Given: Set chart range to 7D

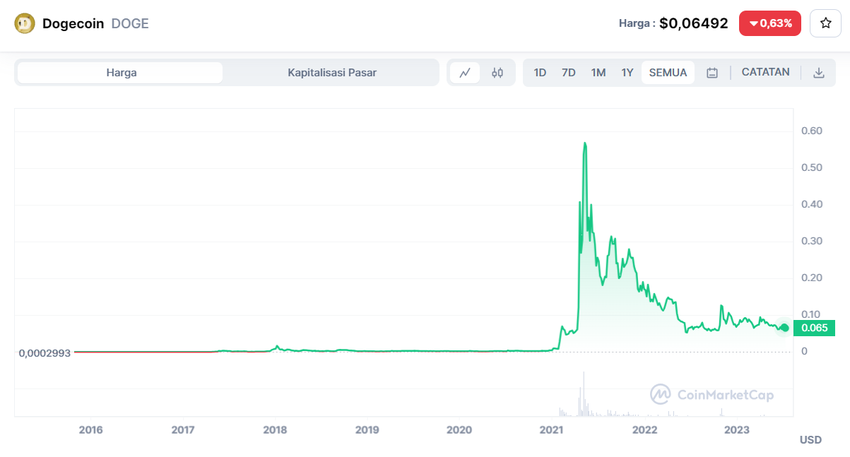Looking at the screenshot, I should 568,73.
